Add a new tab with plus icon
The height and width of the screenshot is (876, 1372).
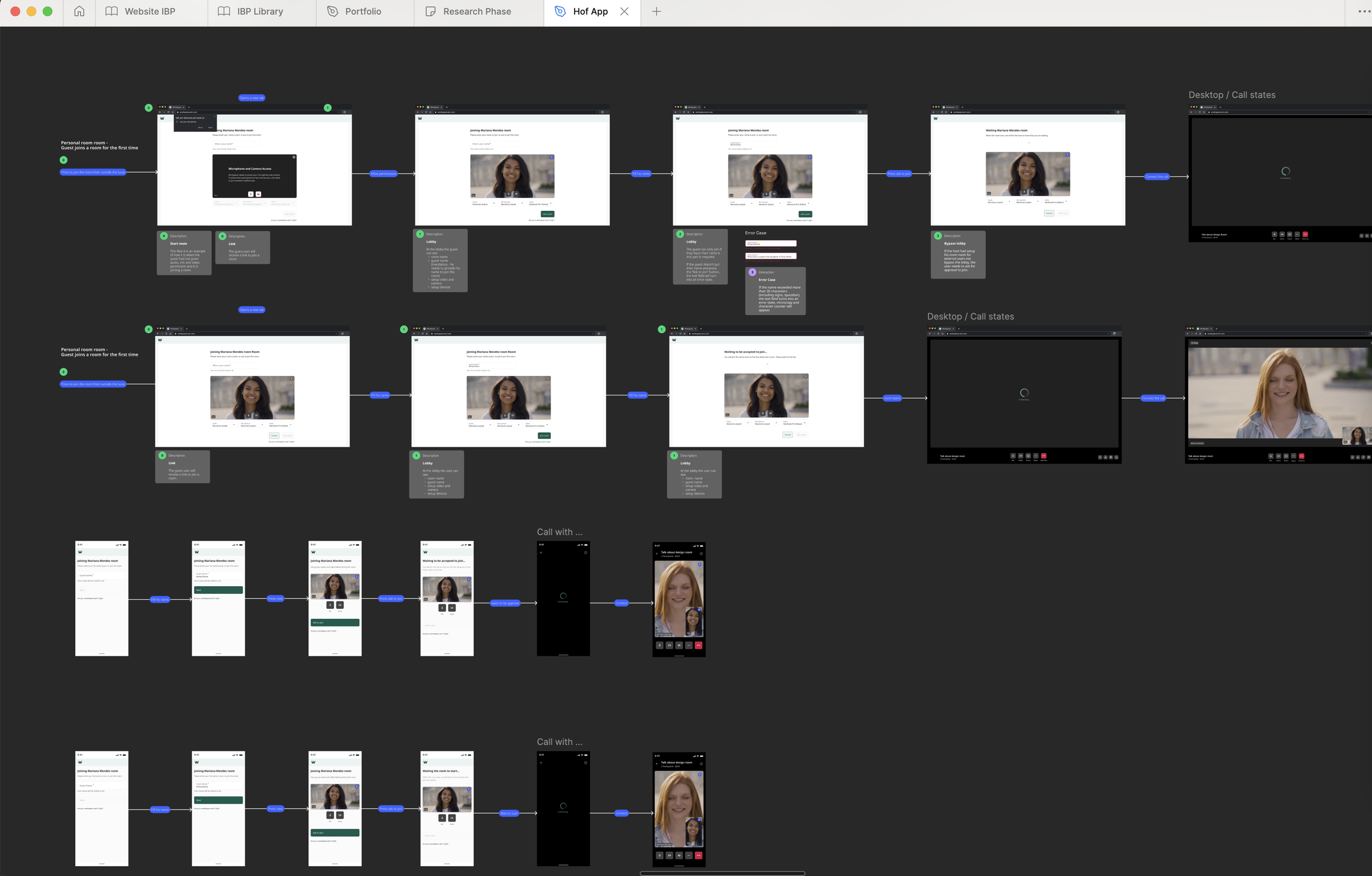656,12
